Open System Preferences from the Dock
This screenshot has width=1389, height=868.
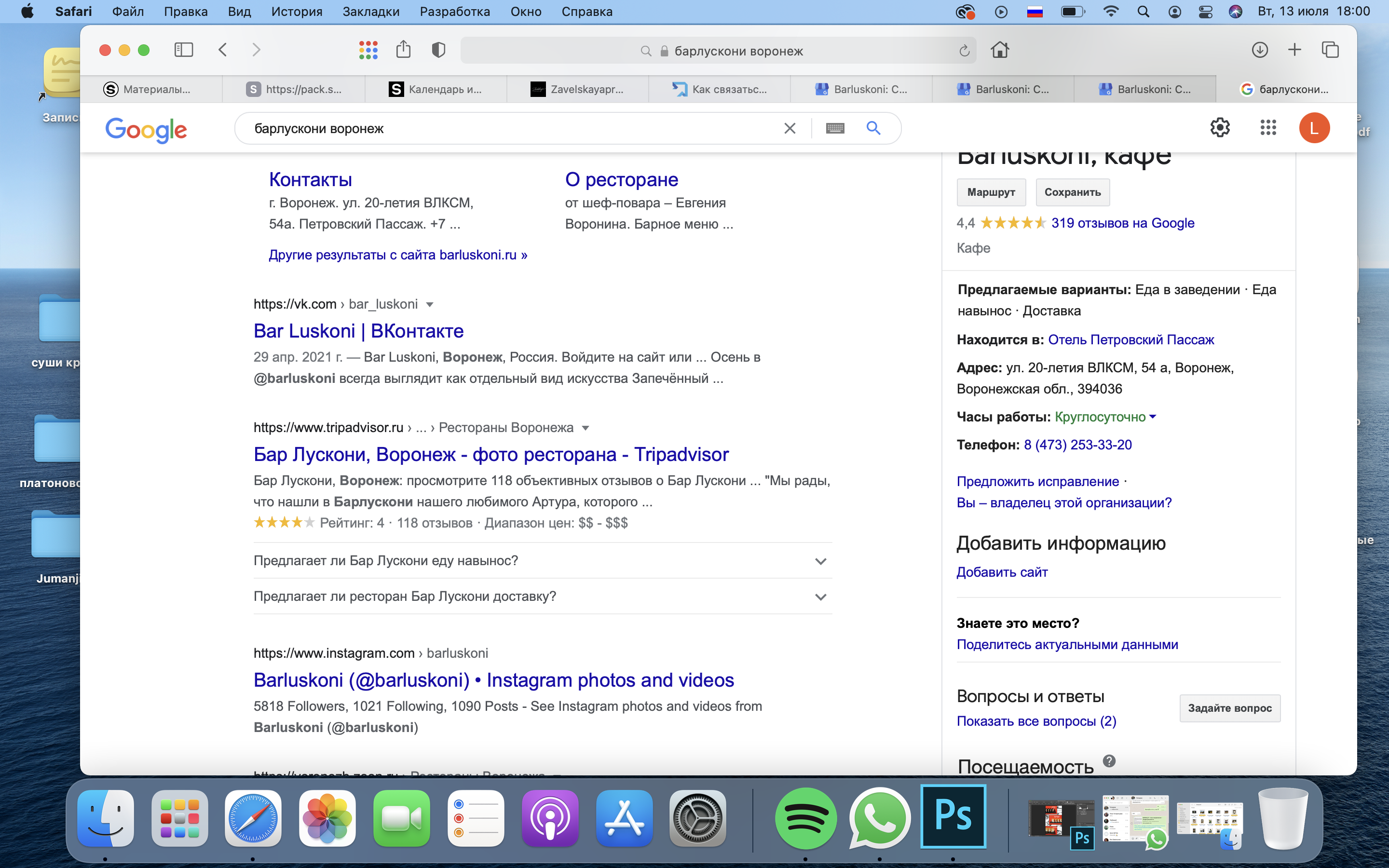(x=698, y=818)
